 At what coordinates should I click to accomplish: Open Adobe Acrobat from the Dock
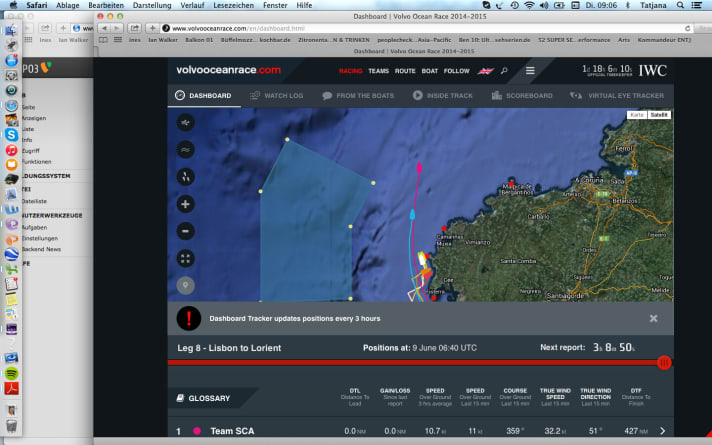click(11, 389)
